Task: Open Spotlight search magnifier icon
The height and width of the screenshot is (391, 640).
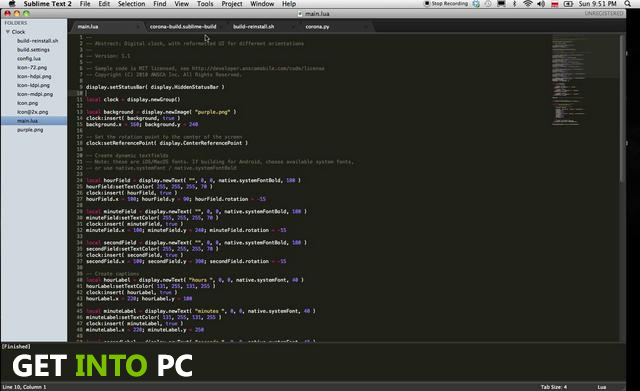Action: 628,4
